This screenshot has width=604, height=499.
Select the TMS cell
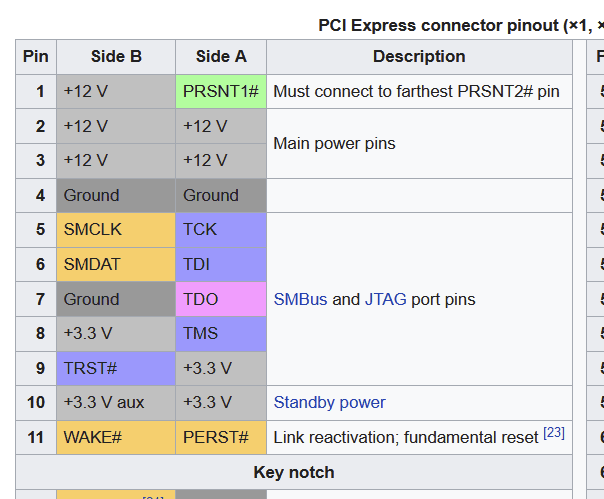pos(221,334)
